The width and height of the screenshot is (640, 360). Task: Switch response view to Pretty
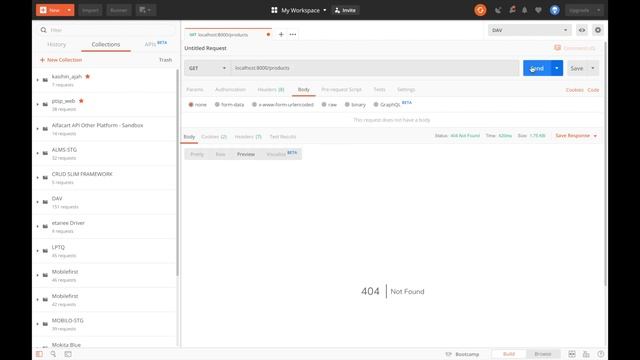197,154
